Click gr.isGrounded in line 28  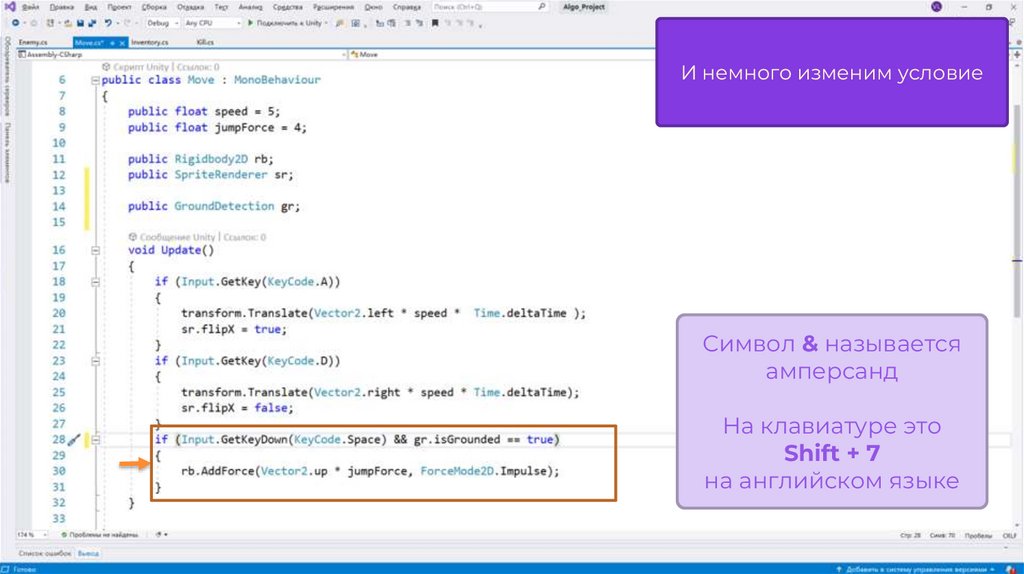coord(457,439)
